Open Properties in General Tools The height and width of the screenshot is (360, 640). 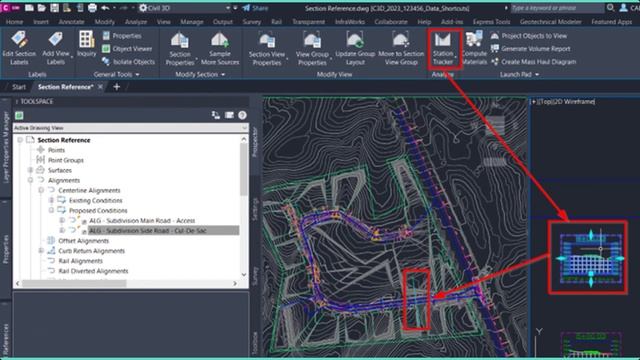click(122, 36)
